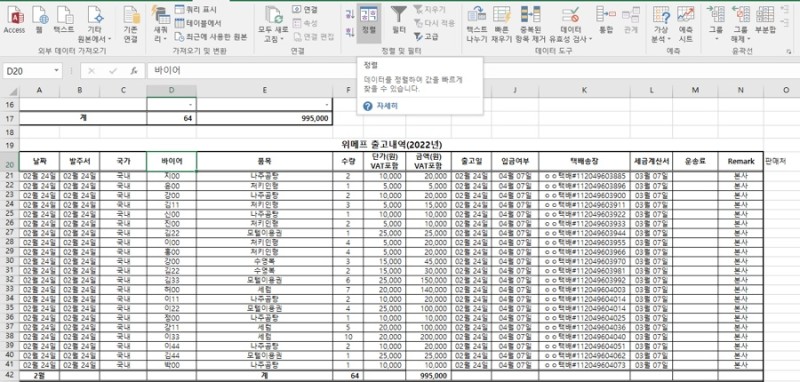Click 텍스트 나누기 (Text to Columns)
This screenshot has width=800, height=382.
point(477,24)
